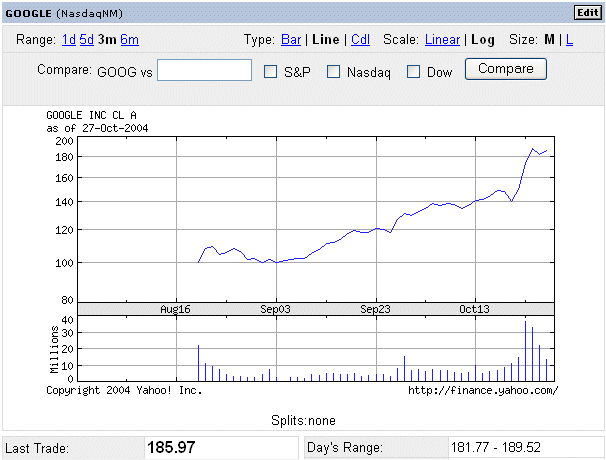Click the 200 price axis label
Image resolution: width=606 pixels, height=460 pixels.
(64, 141)
